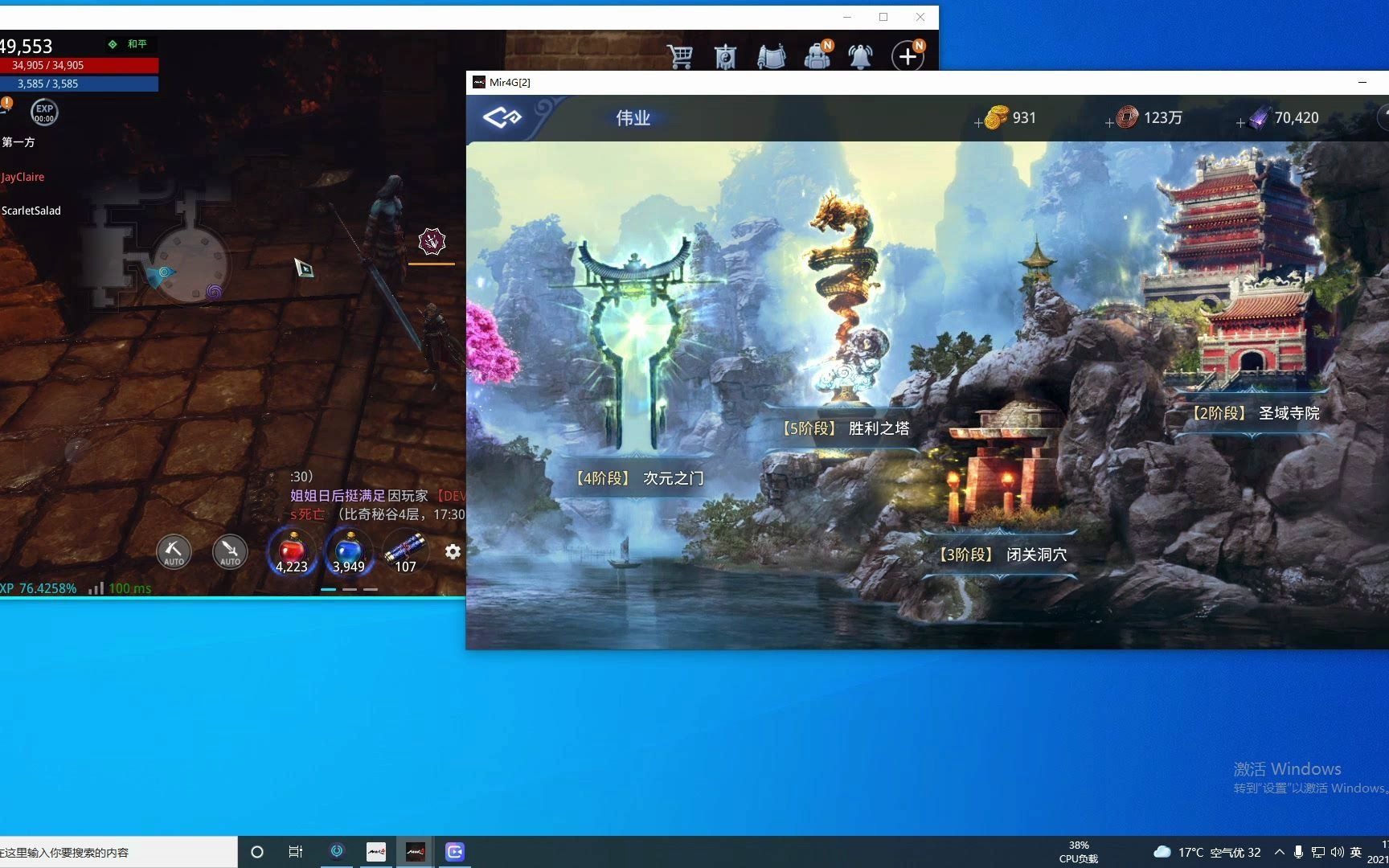
Task: Click the red HP bar 34,905 / 34,905
Action: [x=79, y=65]
